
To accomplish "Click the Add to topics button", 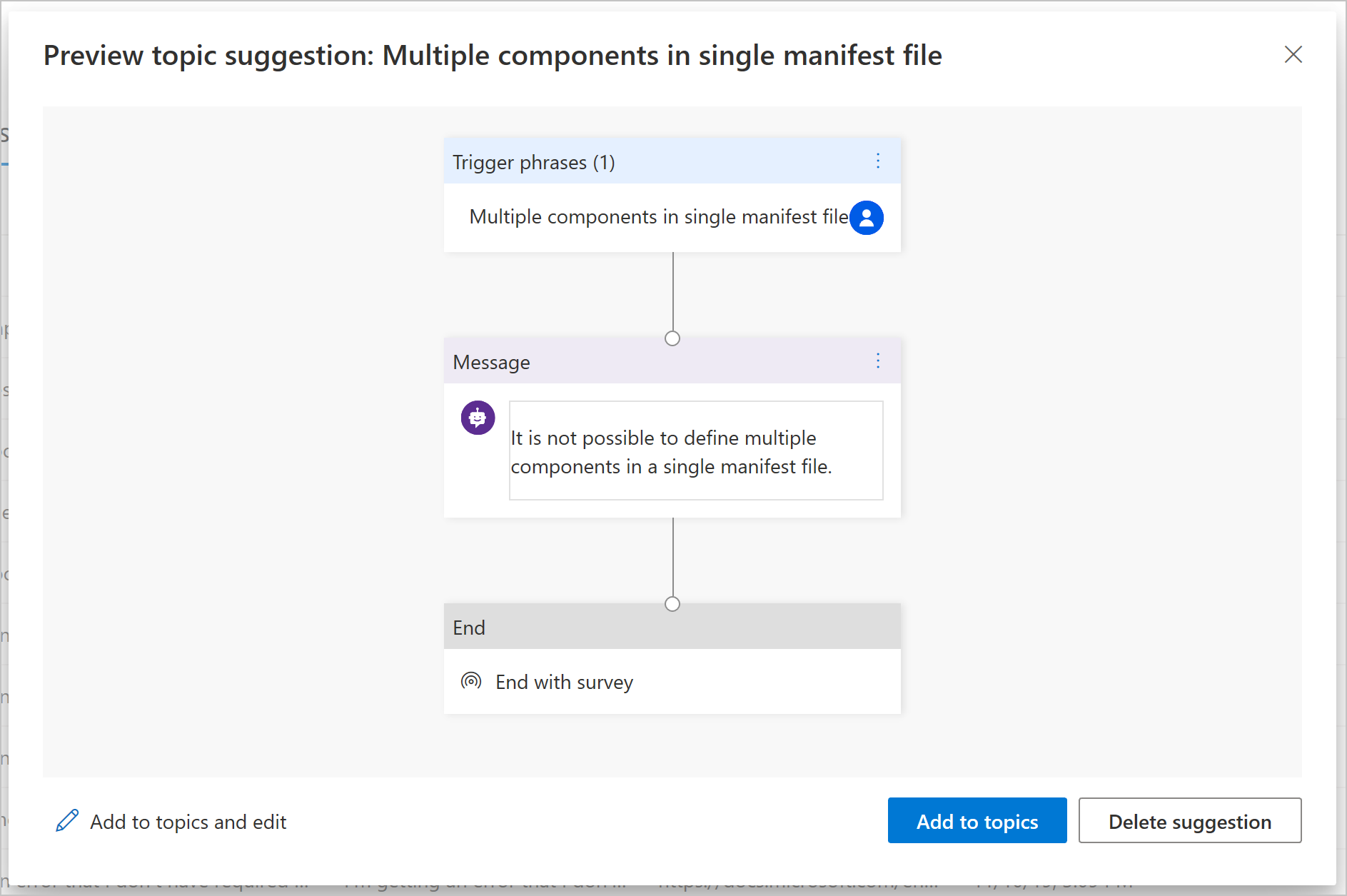I will [x=977, y=820].
